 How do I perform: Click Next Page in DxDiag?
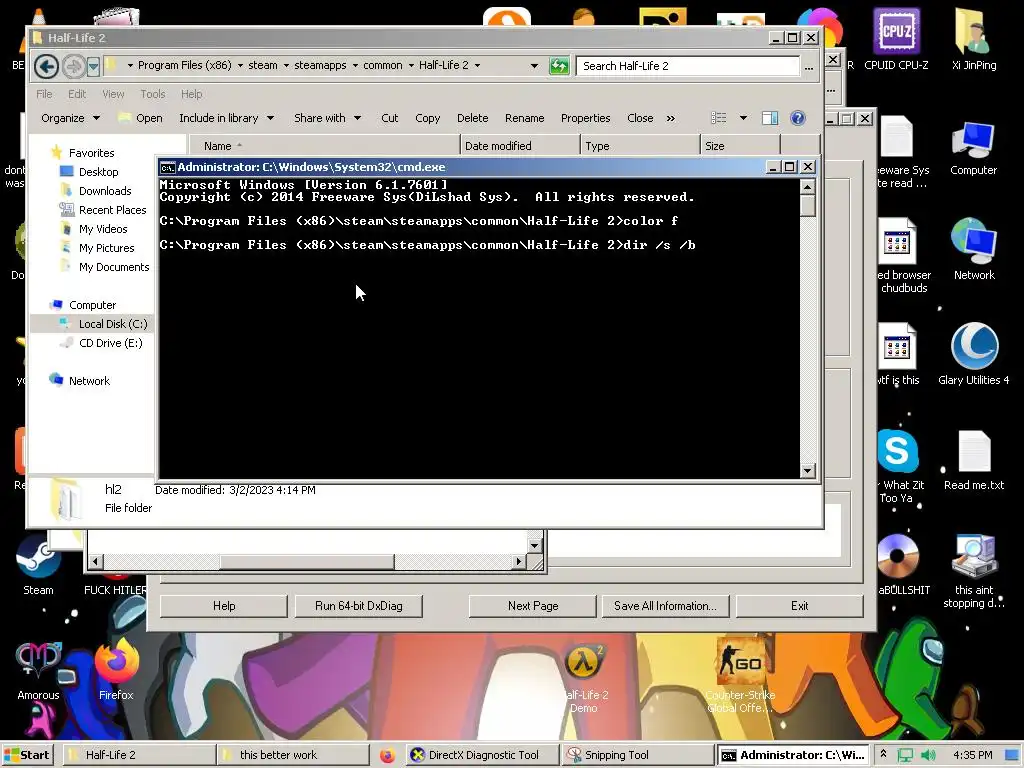tap(533, 606)
